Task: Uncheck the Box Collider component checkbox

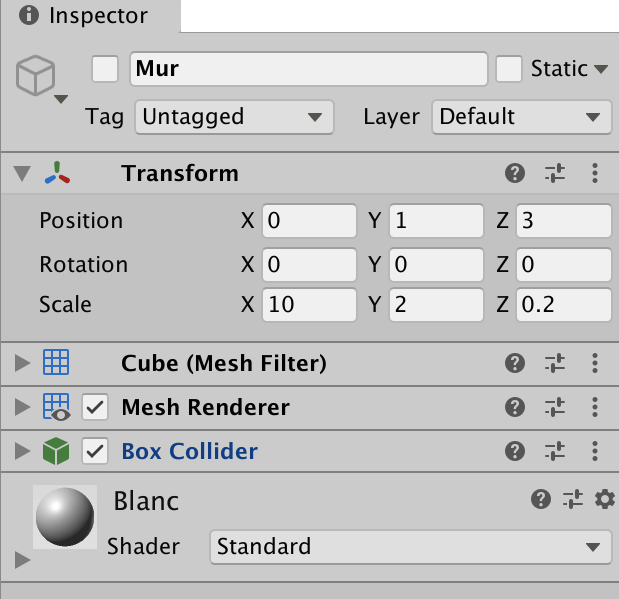Action: coord(95,452)
